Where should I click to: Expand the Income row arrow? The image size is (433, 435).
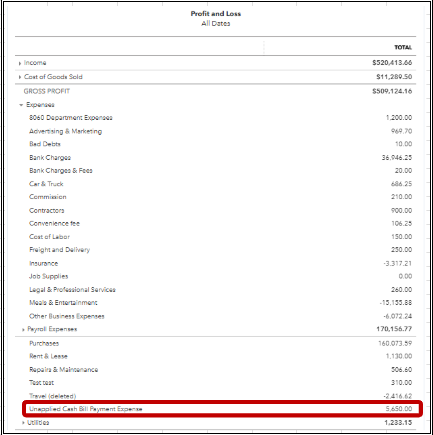[x=20, y=63]
